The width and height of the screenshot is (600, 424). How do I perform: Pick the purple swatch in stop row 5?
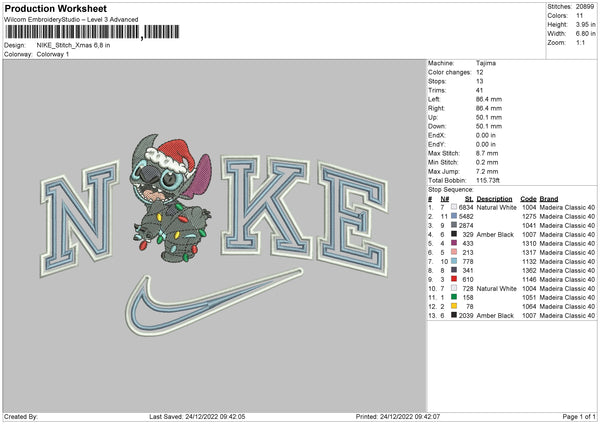(454, 243)
